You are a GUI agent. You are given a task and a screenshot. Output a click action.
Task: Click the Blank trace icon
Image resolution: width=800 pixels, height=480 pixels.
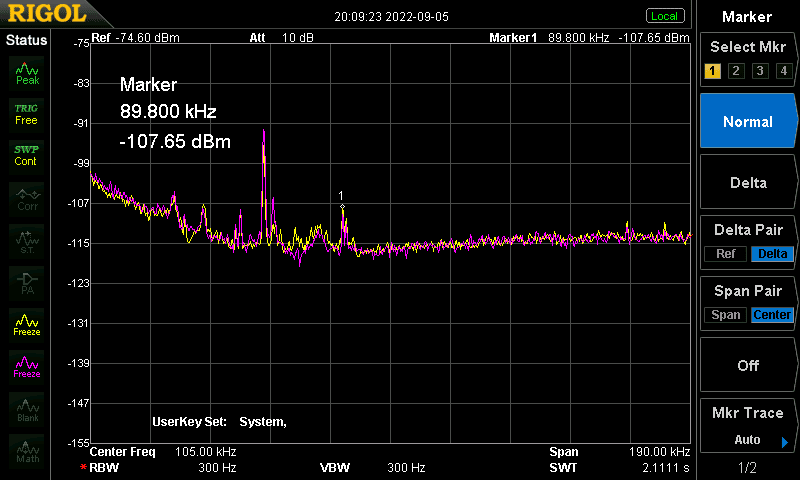pos(27,409)
